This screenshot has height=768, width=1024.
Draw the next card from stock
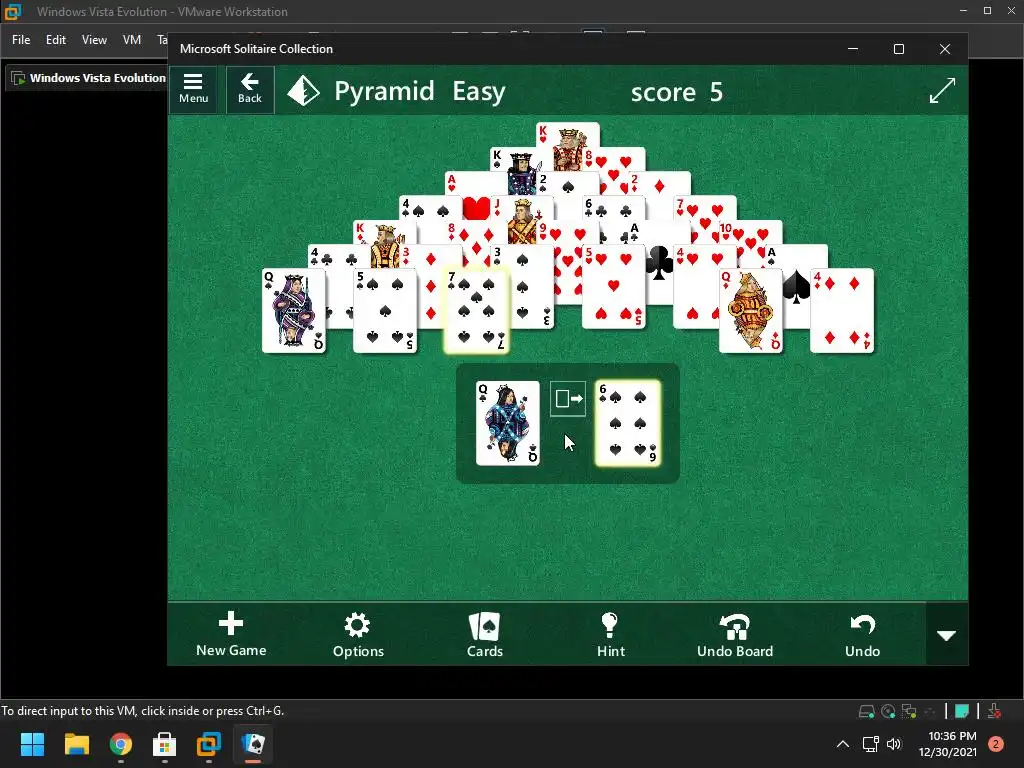click(568, 398)
